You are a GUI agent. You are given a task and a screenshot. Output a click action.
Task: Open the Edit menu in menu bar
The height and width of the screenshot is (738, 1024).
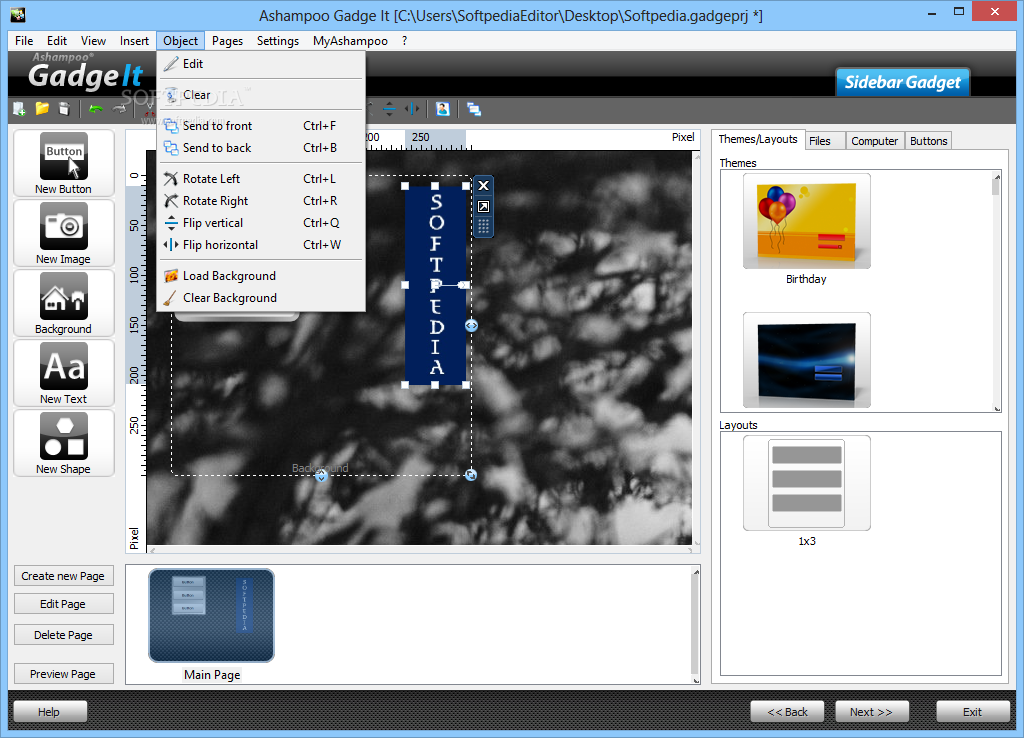coord(57,40)
